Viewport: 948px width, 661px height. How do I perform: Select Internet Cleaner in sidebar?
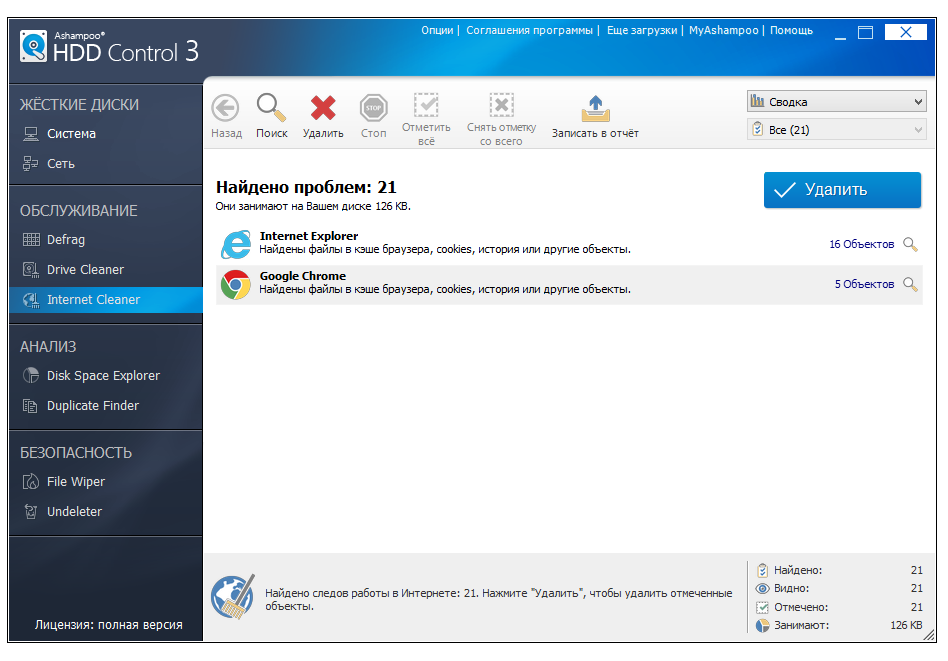pos(106,300)
